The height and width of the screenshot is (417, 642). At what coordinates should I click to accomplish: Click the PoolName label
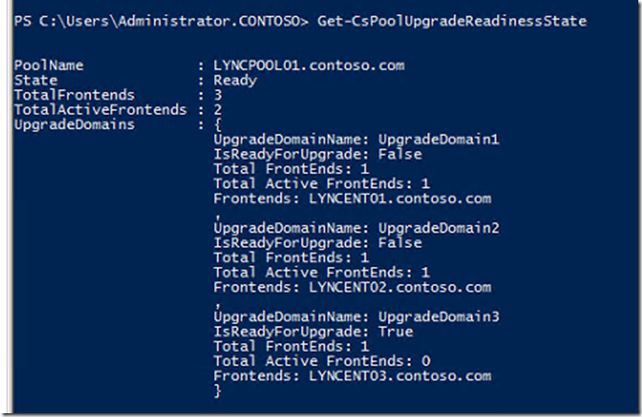click(x=49, y=66)
